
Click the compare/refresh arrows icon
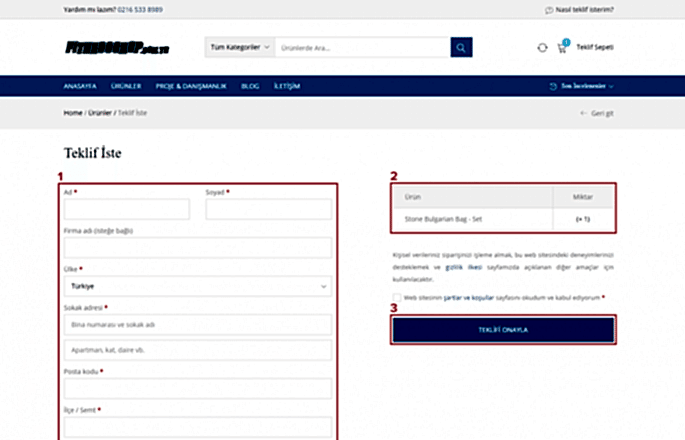click(x=542, y=47)
